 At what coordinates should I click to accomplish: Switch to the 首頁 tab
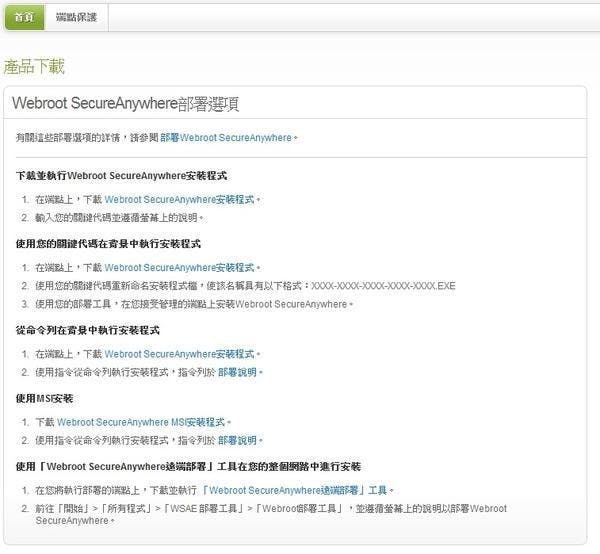point(24,17)
